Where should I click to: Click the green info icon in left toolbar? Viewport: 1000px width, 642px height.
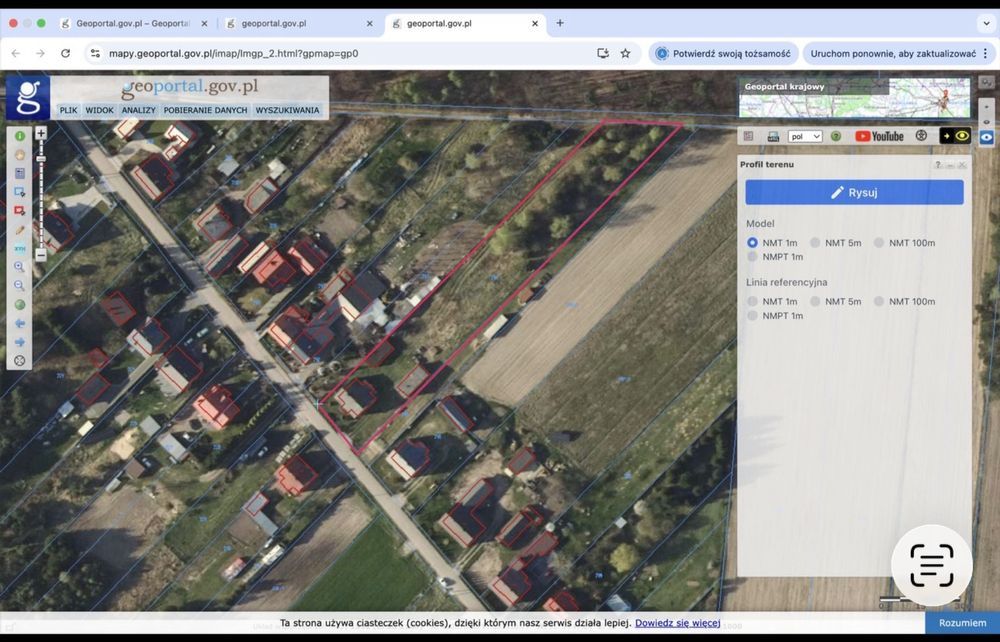pyautogui.click(x=19, y=136)
